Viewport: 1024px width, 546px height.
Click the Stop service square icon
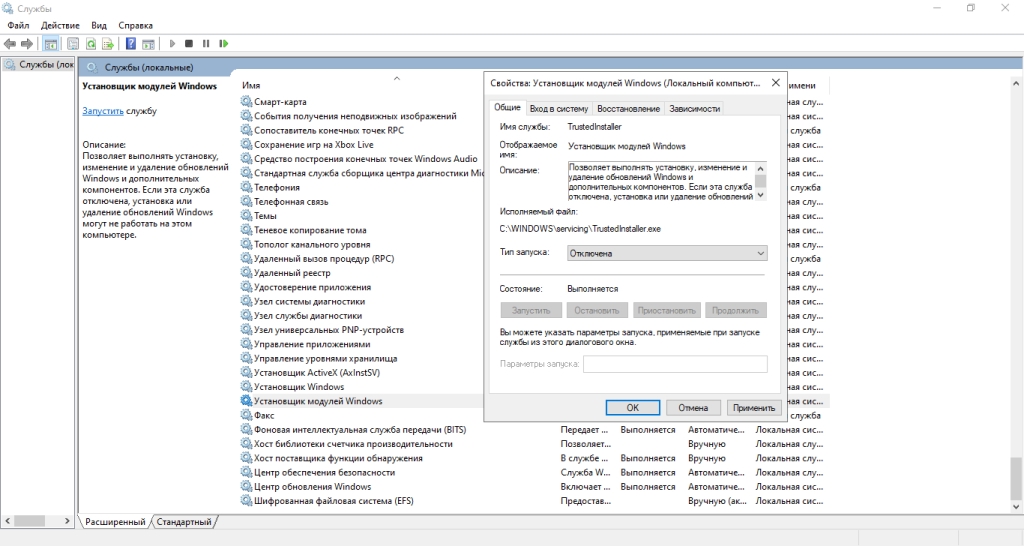(x=189, y=44)
